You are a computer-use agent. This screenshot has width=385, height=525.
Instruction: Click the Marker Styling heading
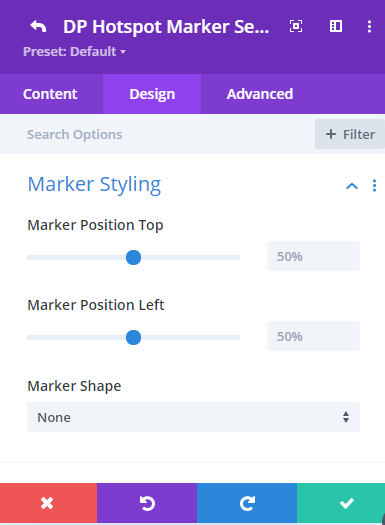tap(94, 184)
